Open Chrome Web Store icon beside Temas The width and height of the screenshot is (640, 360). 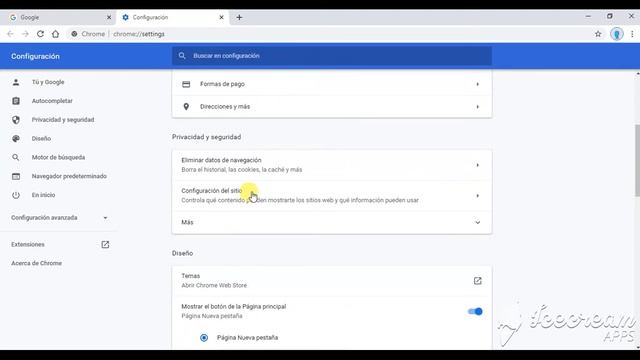tap(478, 280)
